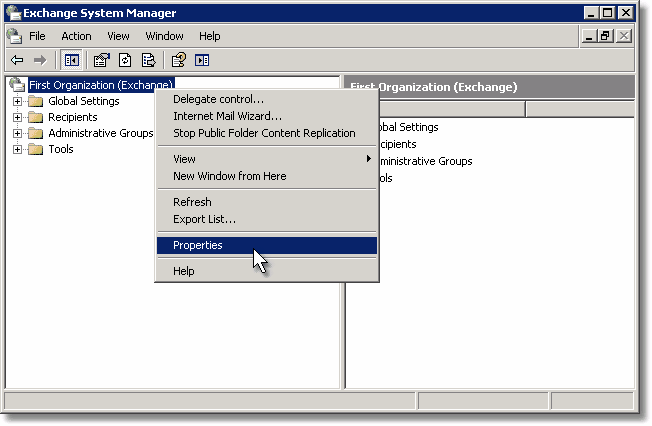652x426 pixels.
Task: Click the Forward arrow toolbar icon
Action: pos(40,60)
